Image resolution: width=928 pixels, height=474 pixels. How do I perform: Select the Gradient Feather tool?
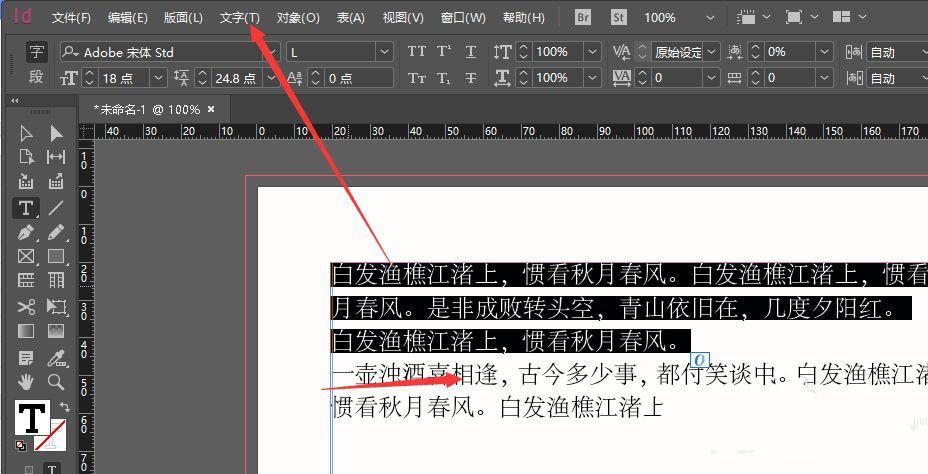click(56, 330)
